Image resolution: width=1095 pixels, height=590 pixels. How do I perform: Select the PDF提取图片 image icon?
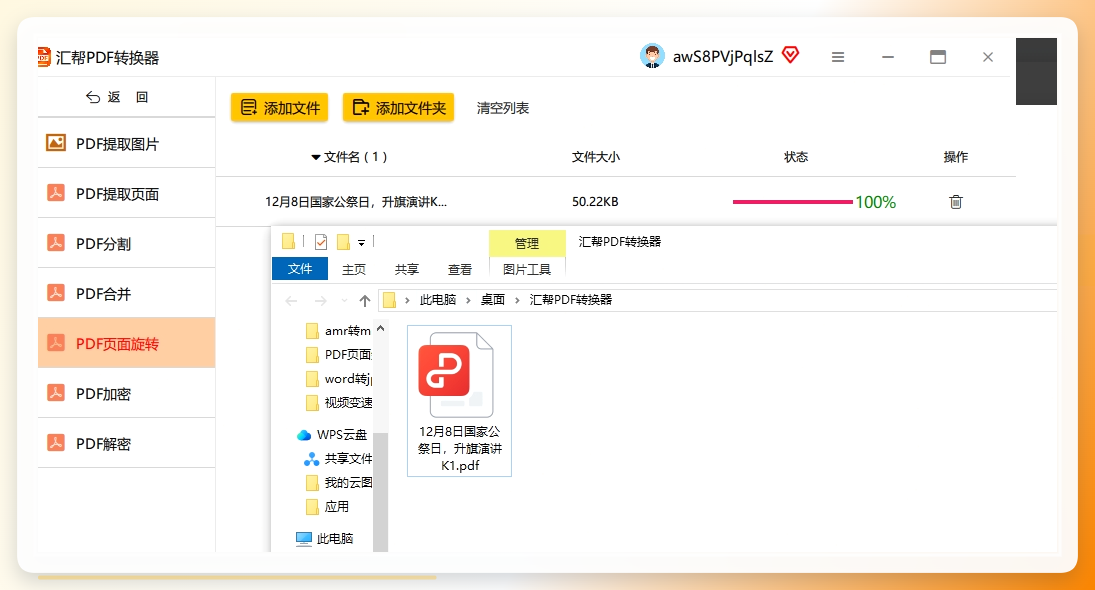[x=56, y=143]
